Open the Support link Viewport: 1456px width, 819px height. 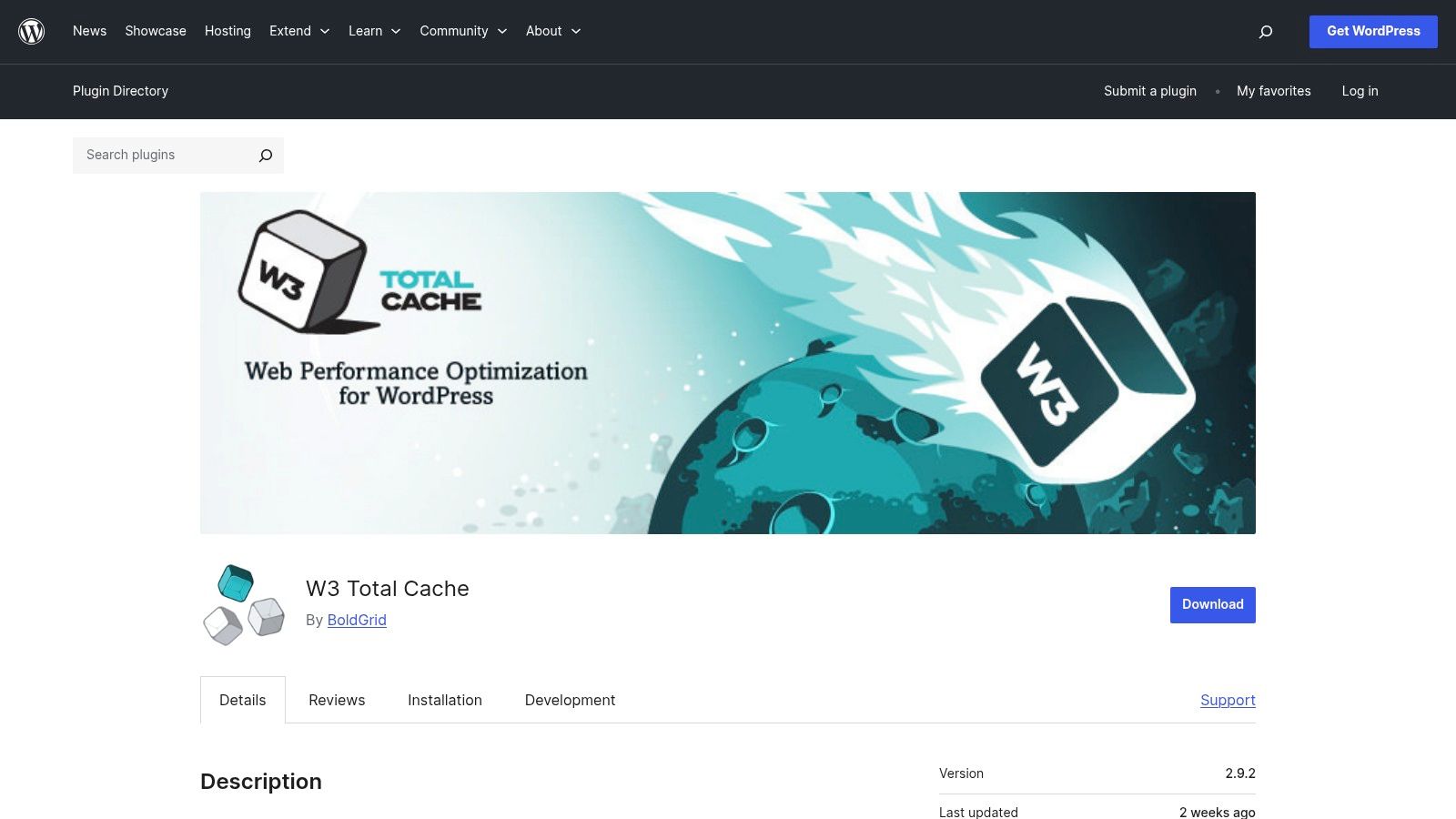click(x=1228, y=700)
